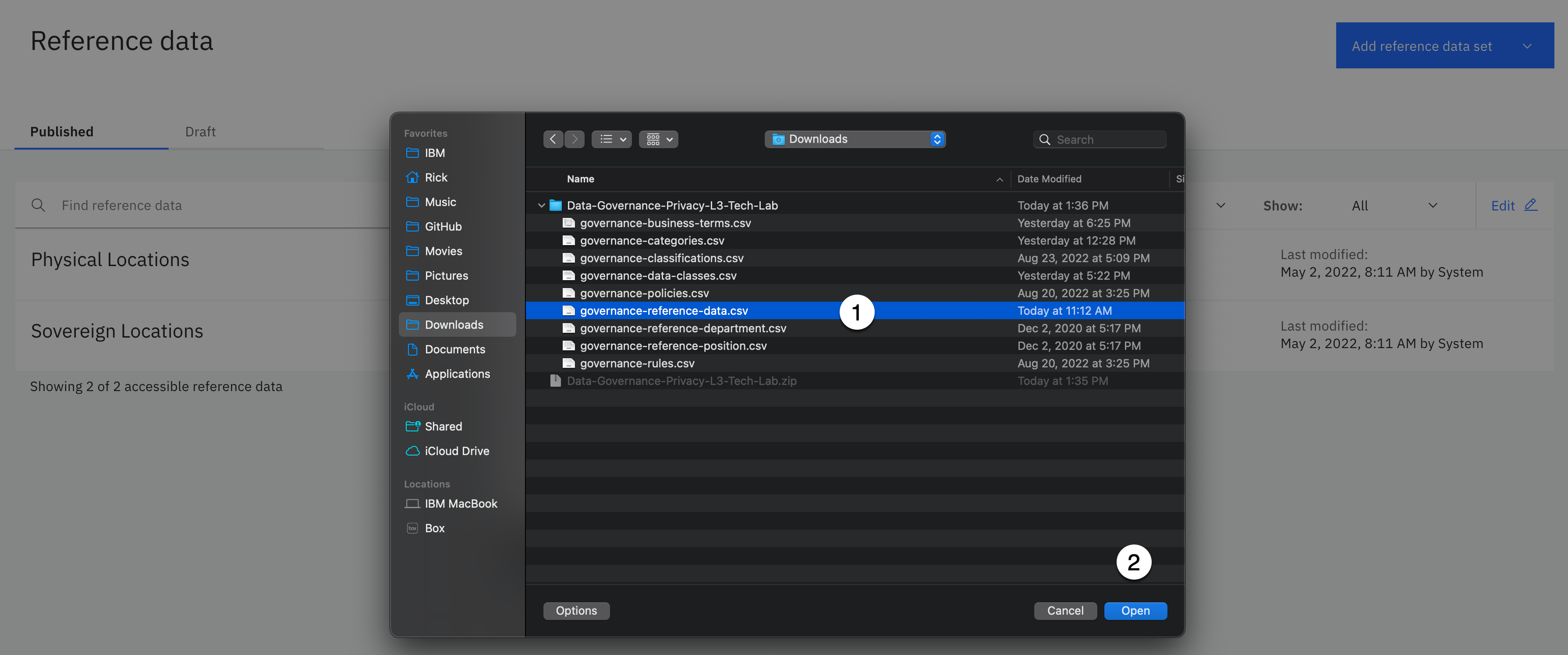Switch to the Draft tab
1568x655 pixels.
click(200, 132)
